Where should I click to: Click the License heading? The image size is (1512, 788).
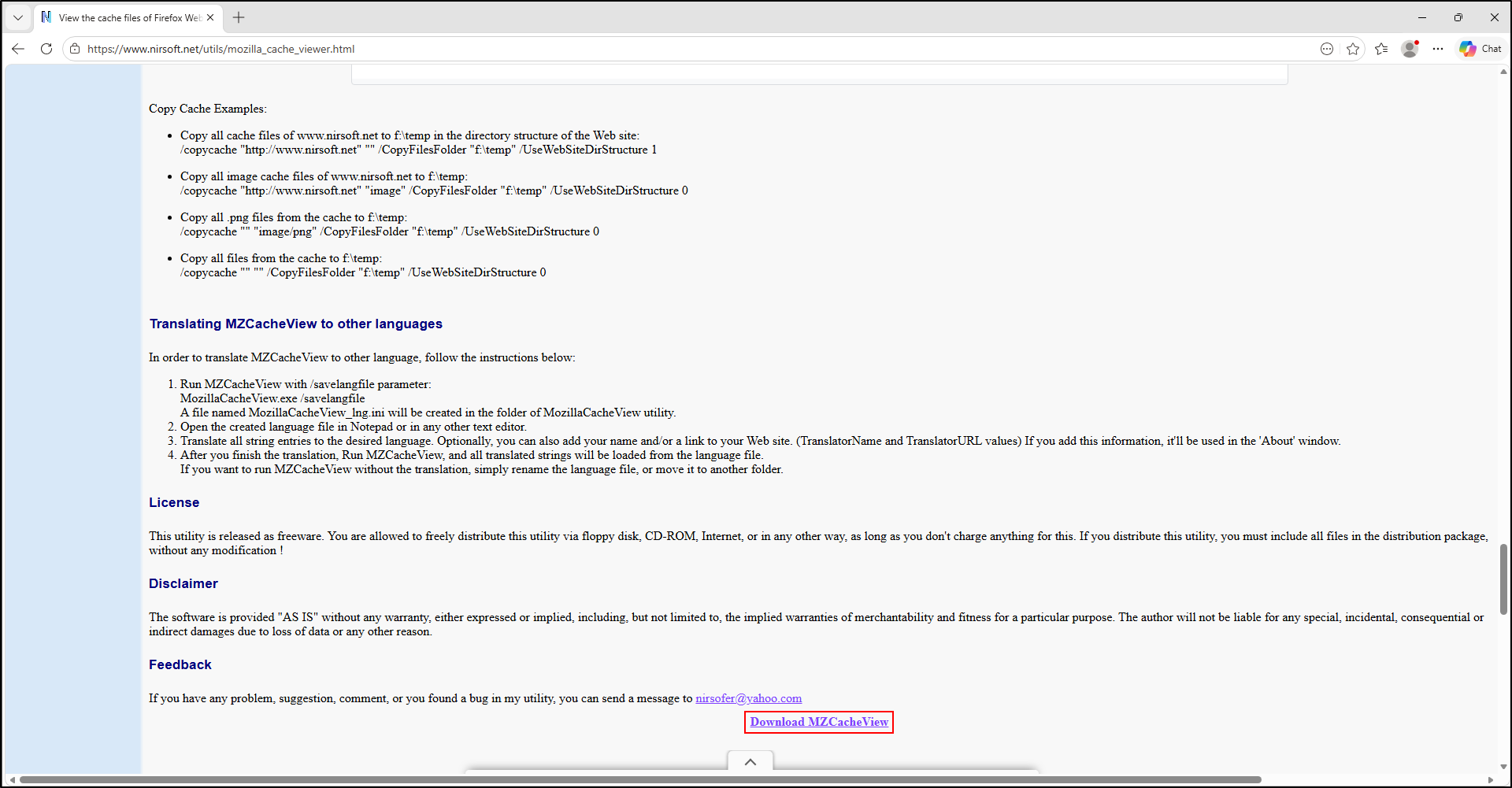(174, 502)
